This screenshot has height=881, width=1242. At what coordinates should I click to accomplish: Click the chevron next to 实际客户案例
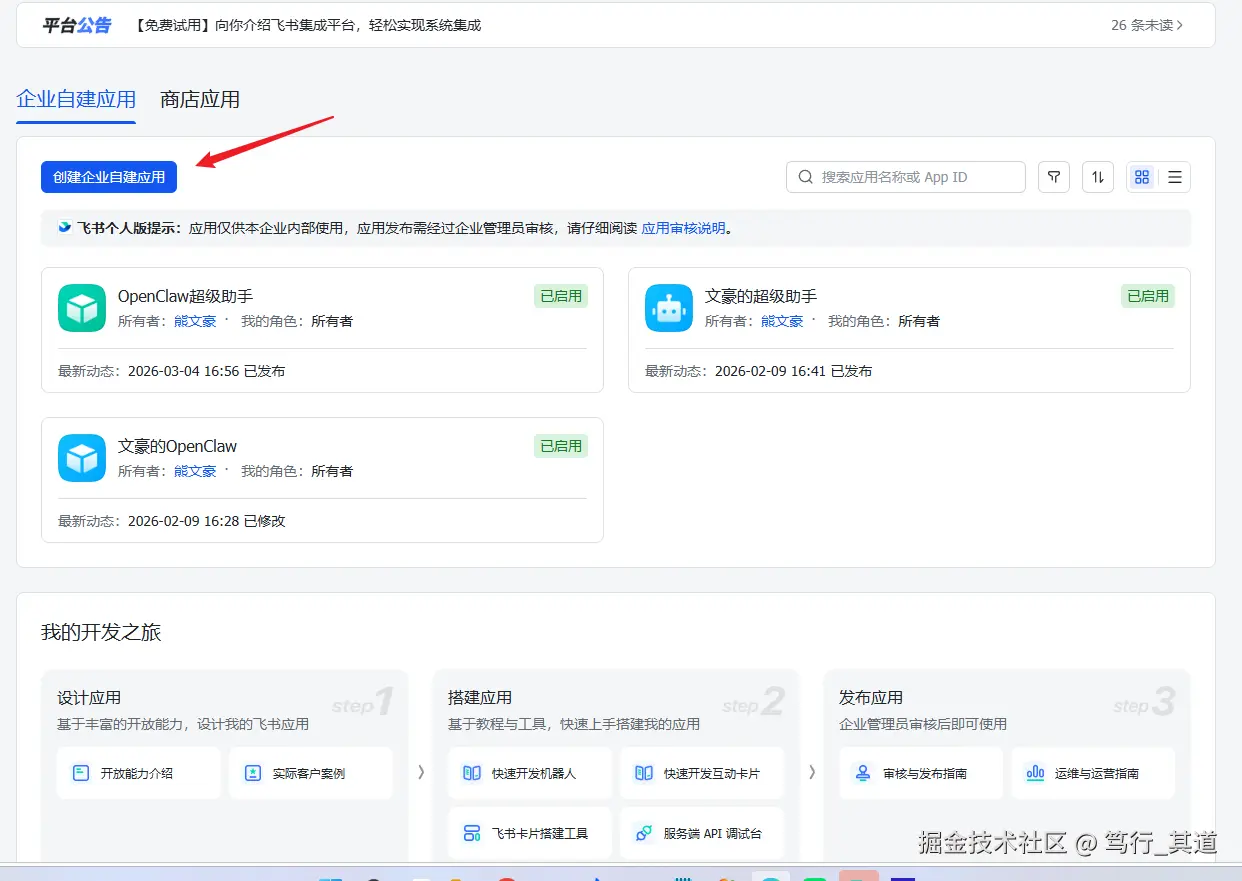coord(421,773)
